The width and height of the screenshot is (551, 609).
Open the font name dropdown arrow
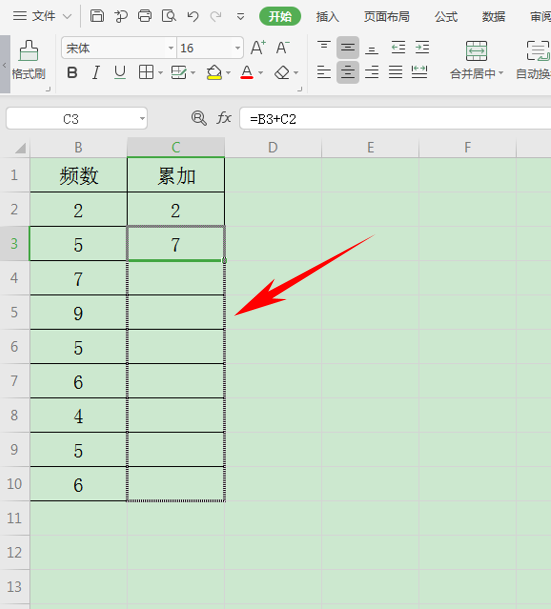[x=171, y=48]
